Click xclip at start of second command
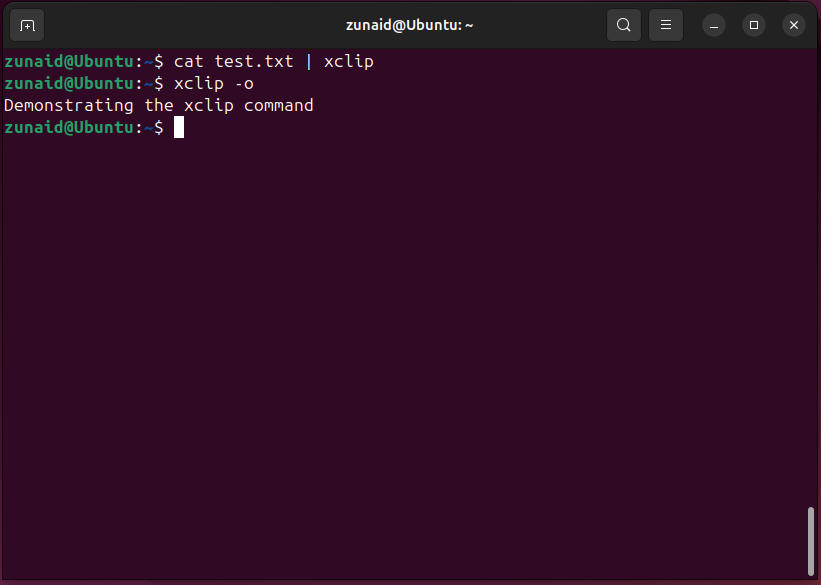Image resolution: width=821 pixels, height=585 pixels. coord(199,84)
